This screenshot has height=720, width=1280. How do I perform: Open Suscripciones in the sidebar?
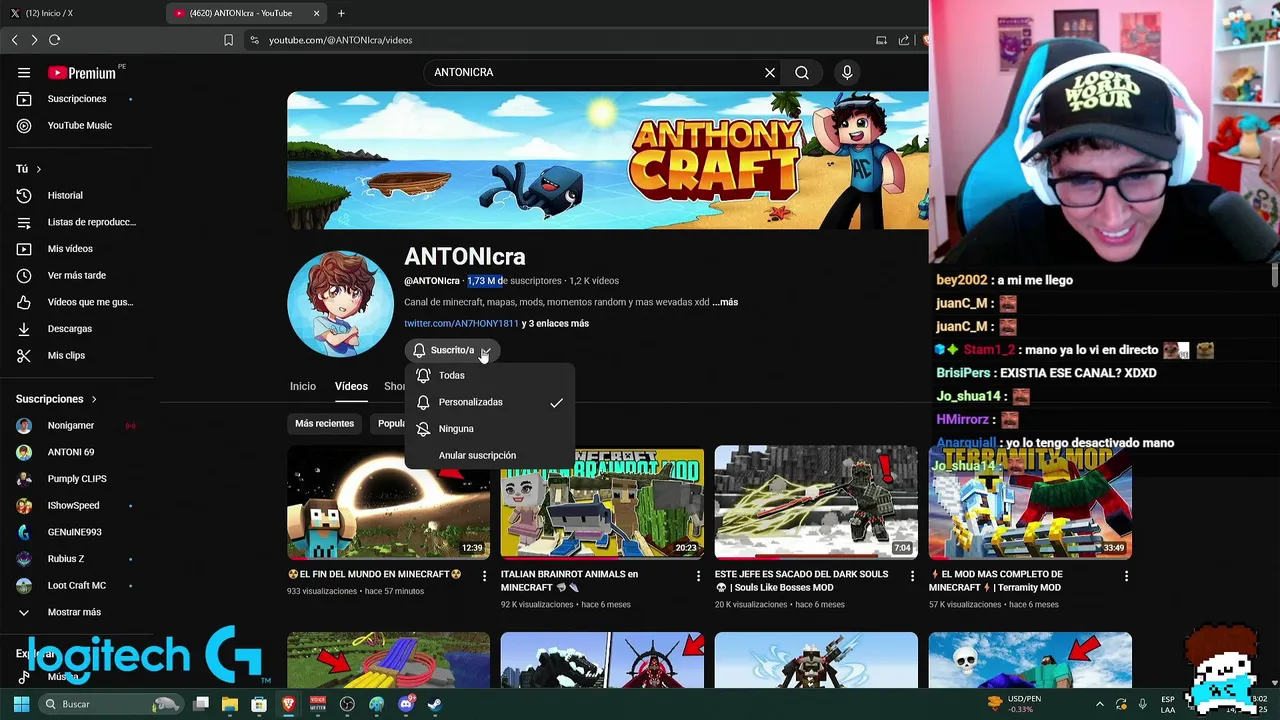pos(76,99)
